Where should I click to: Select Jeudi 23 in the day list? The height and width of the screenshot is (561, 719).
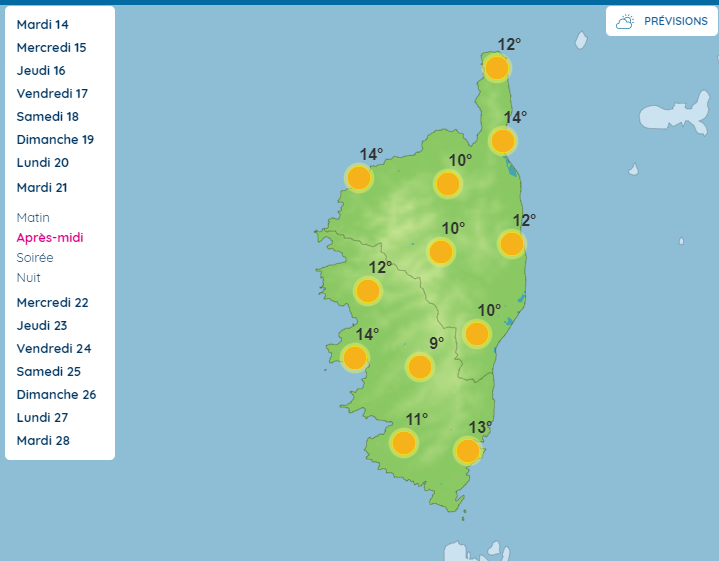pos(42,325)
